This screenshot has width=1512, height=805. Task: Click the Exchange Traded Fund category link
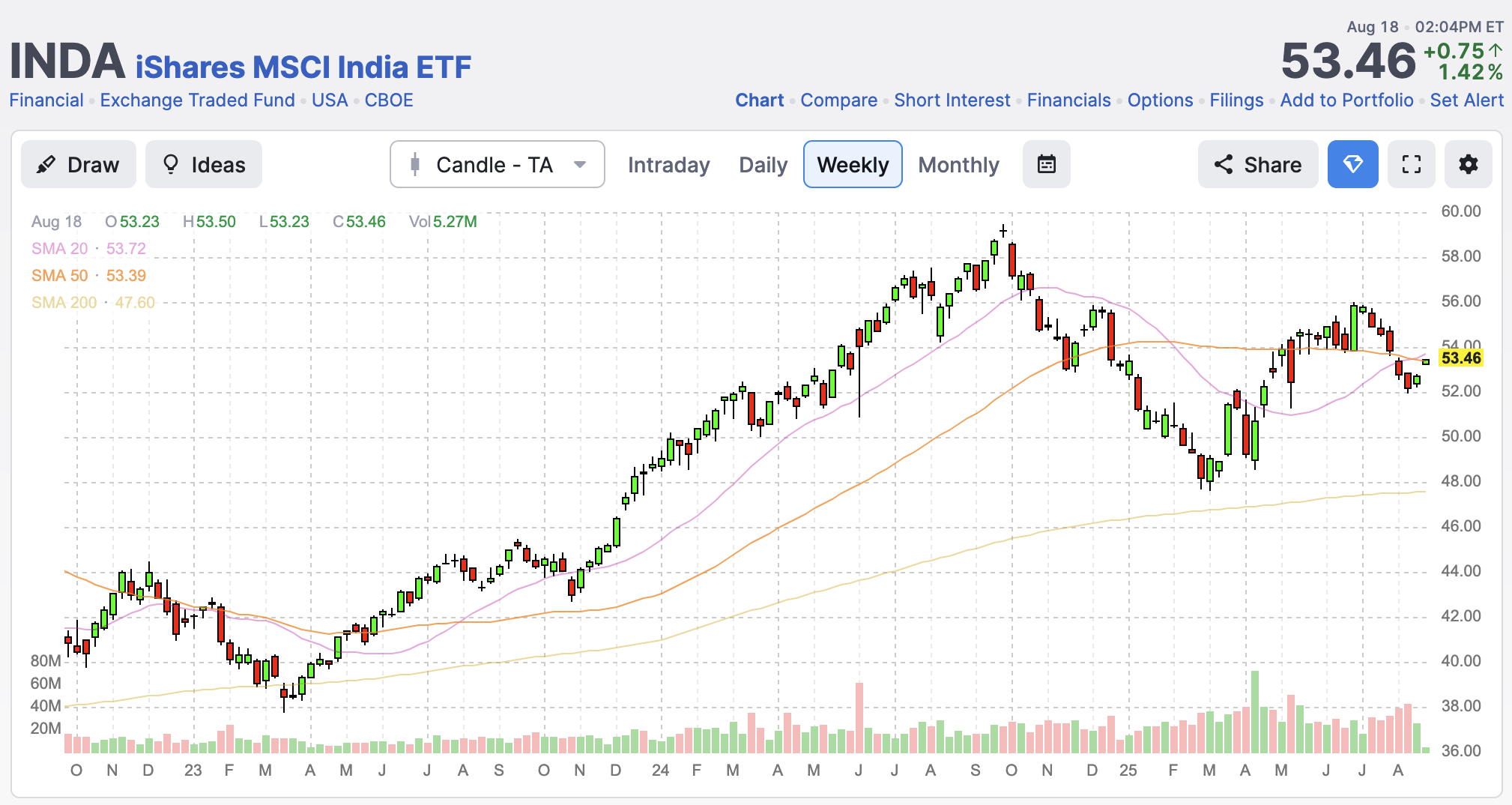pos(197,100)
